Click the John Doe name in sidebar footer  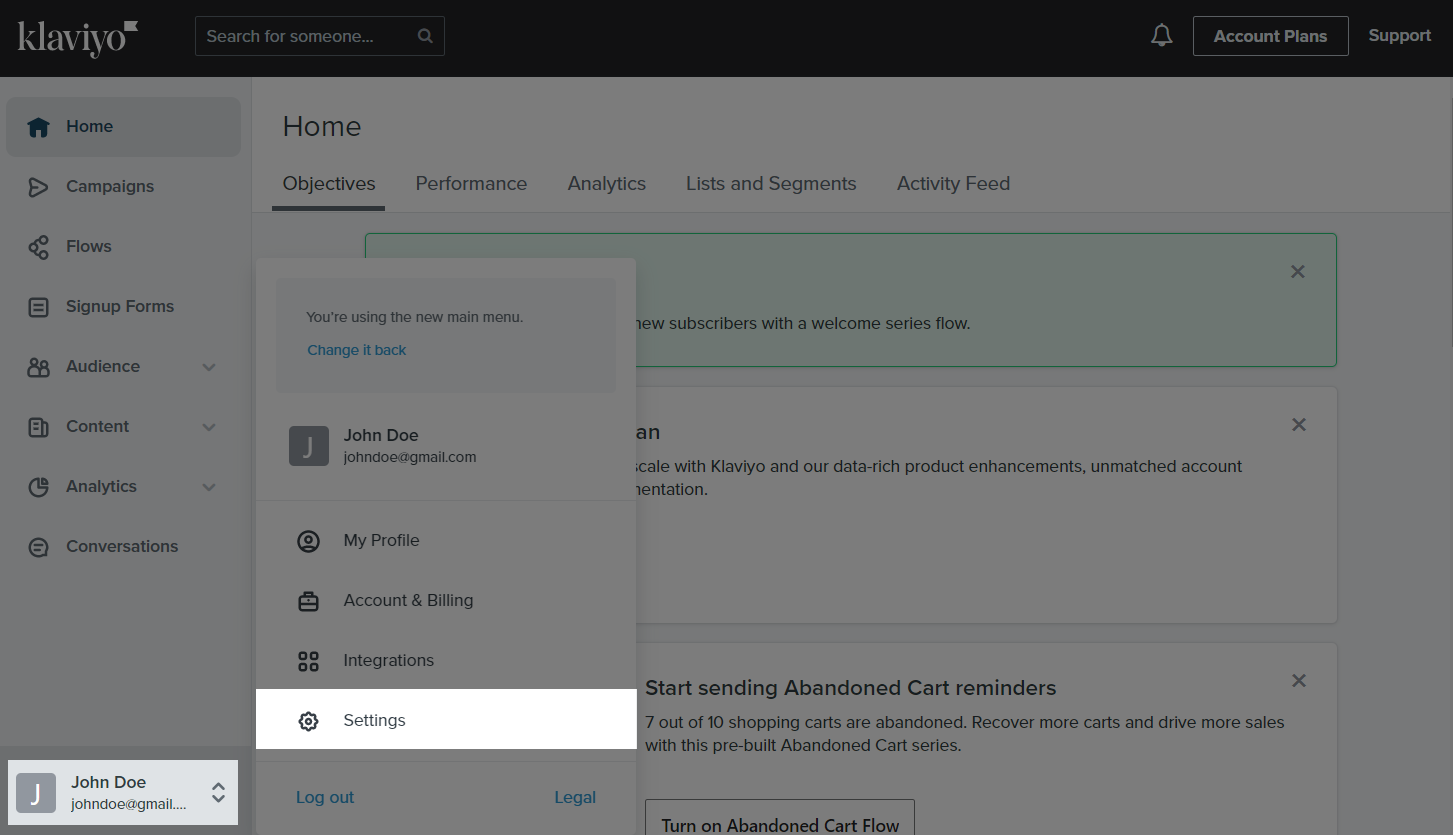[109, 782]
